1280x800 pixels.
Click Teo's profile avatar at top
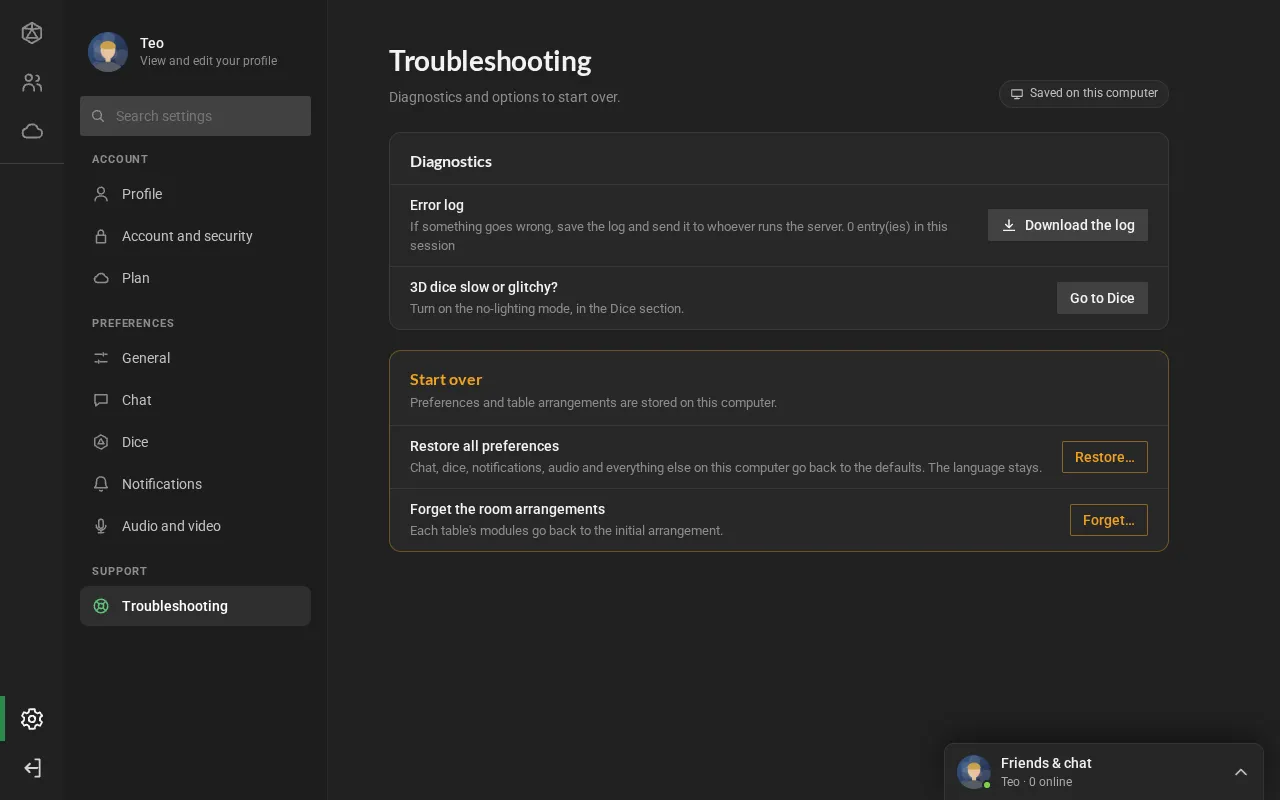(108, 52)
